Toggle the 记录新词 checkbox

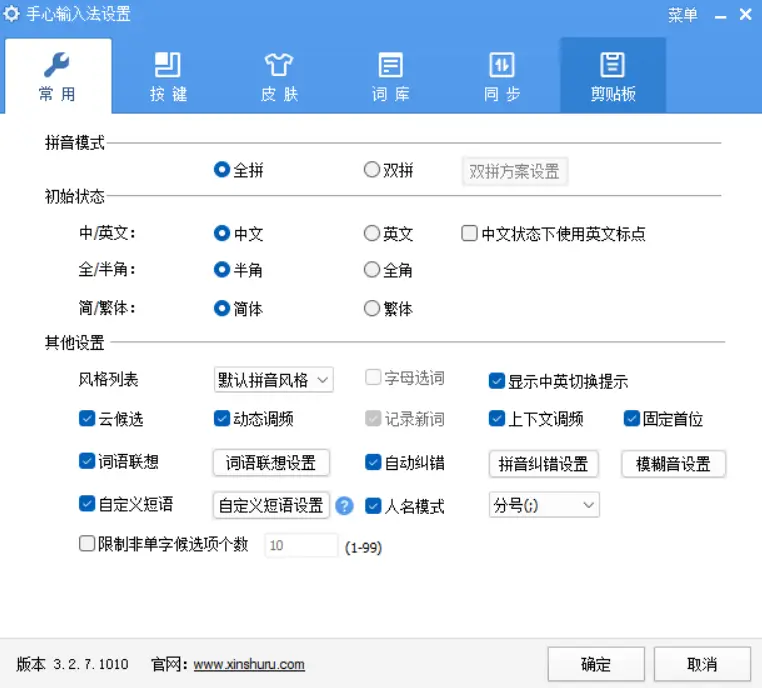click(405, 418)
